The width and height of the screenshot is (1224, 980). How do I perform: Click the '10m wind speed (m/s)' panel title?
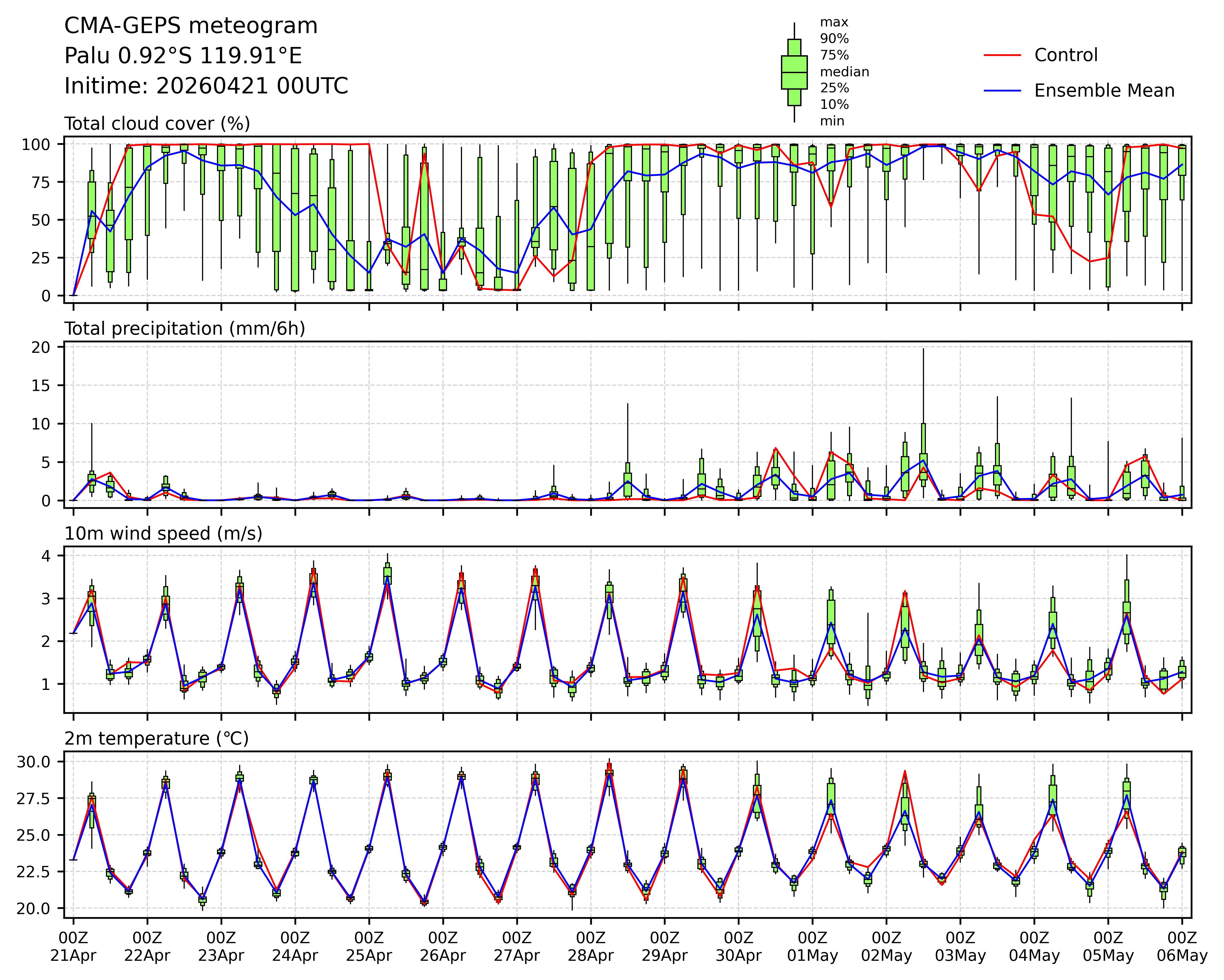[164, 534]
